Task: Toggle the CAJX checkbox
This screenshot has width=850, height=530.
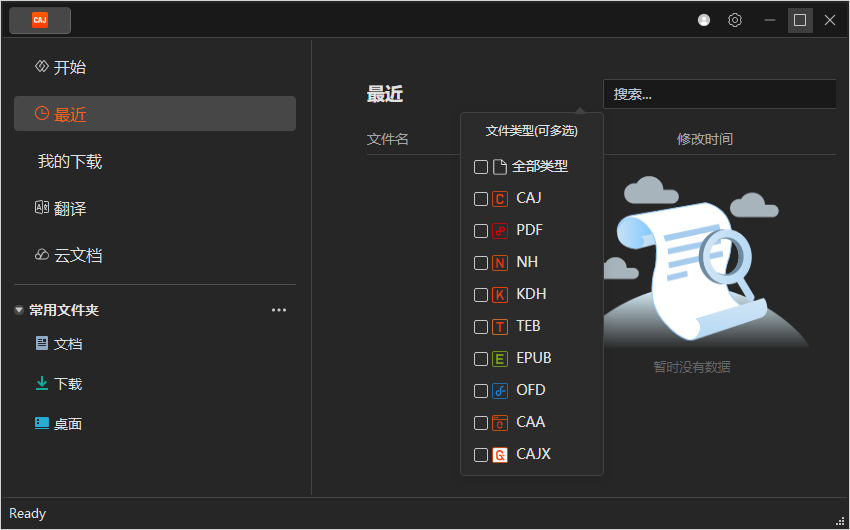Action: click(481, 455)
